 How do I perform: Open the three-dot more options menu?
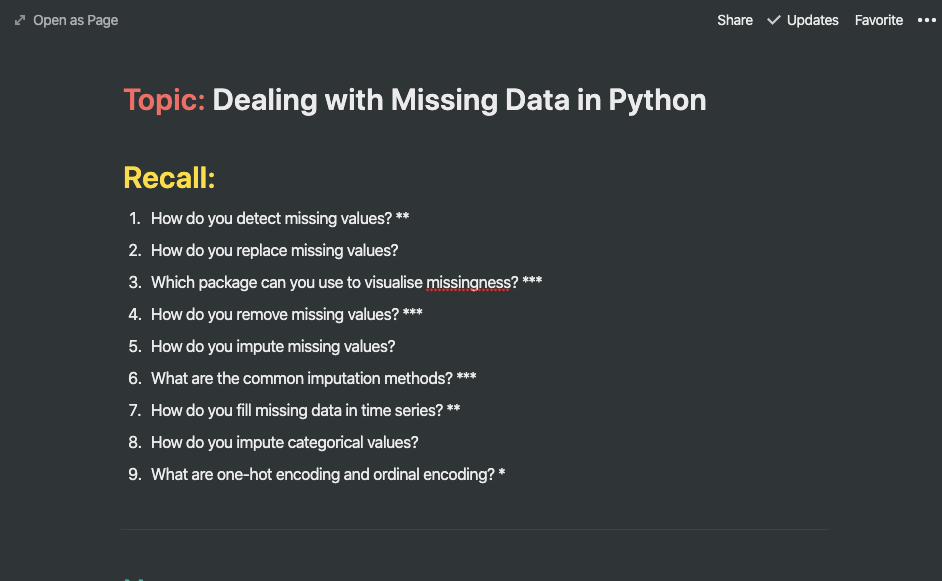pyautogui.click(x=926, y=20)
